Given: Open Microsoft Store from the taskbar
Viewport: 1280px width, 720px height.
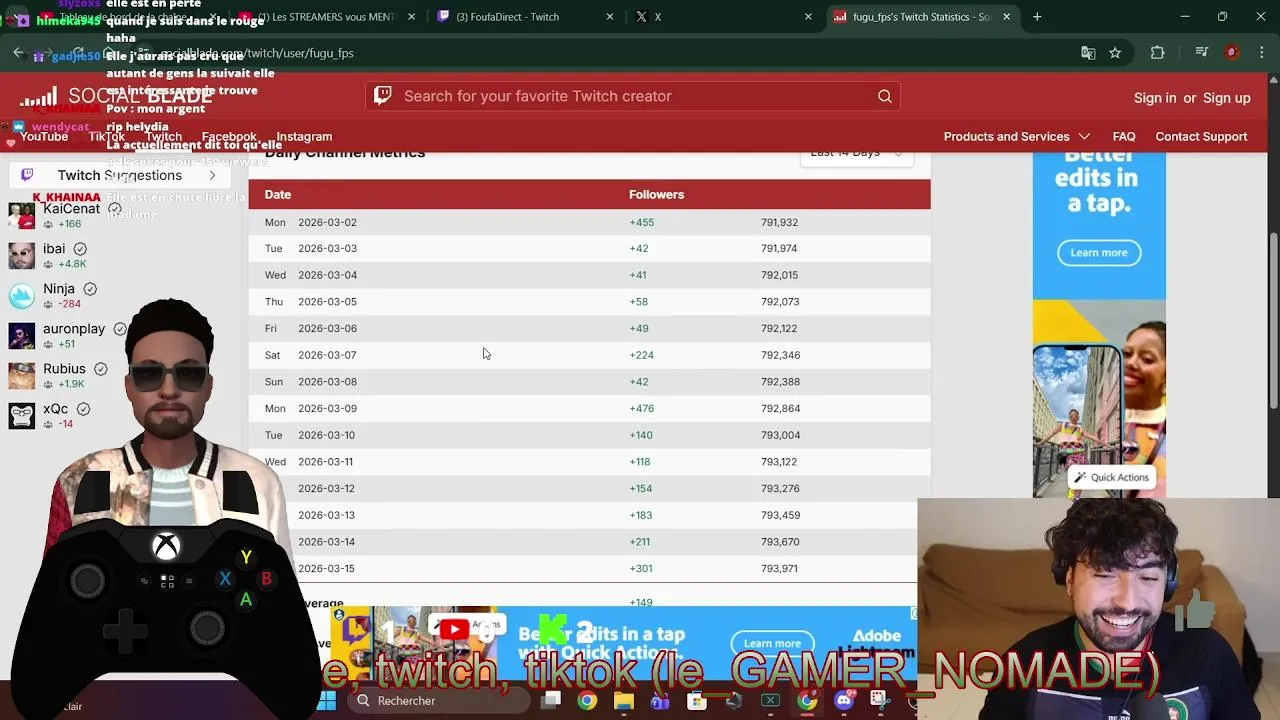Looking at the screenshot, I should coord(697,701).
